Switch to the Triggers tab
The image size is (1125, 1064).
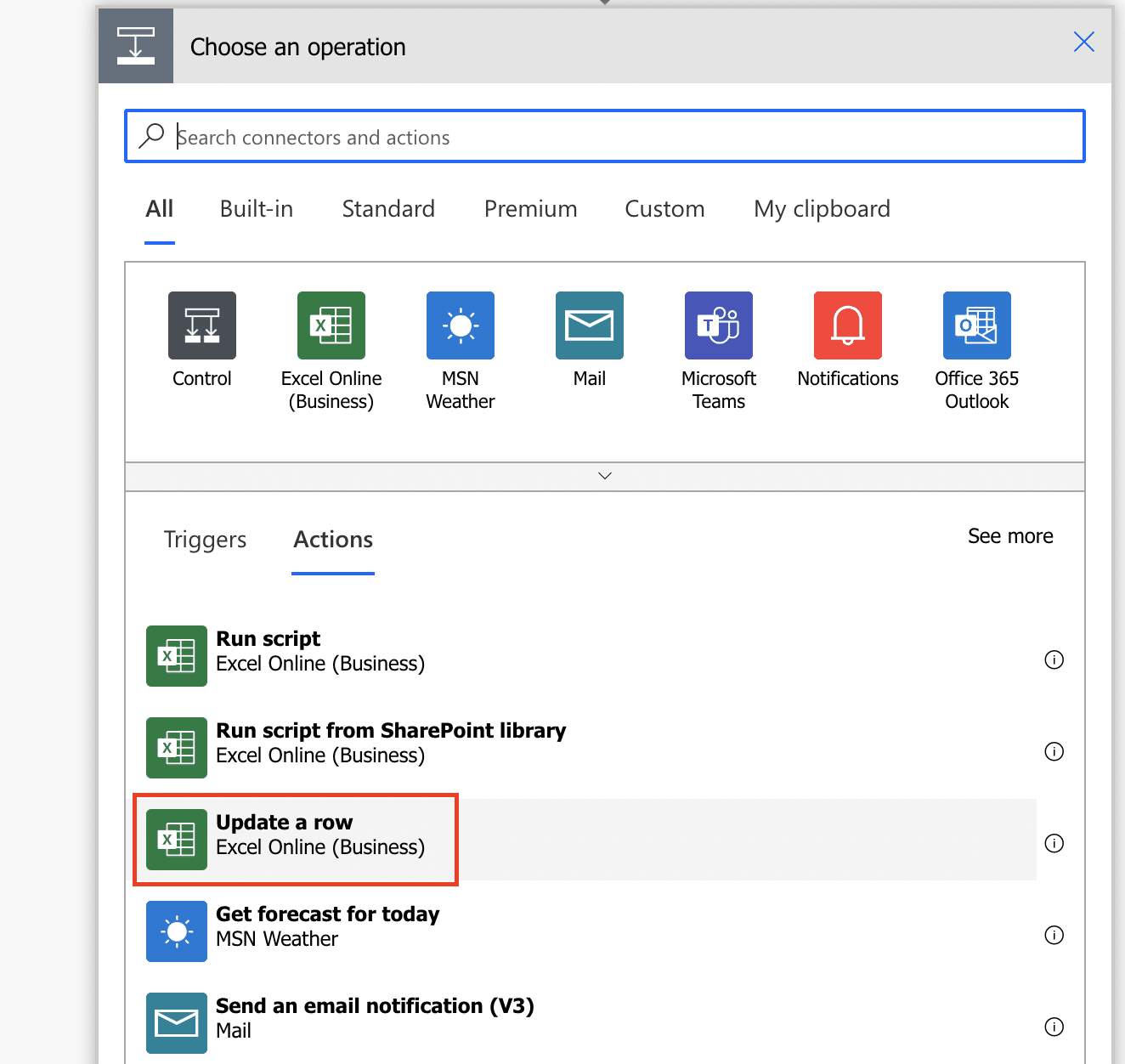click(205, 540)
